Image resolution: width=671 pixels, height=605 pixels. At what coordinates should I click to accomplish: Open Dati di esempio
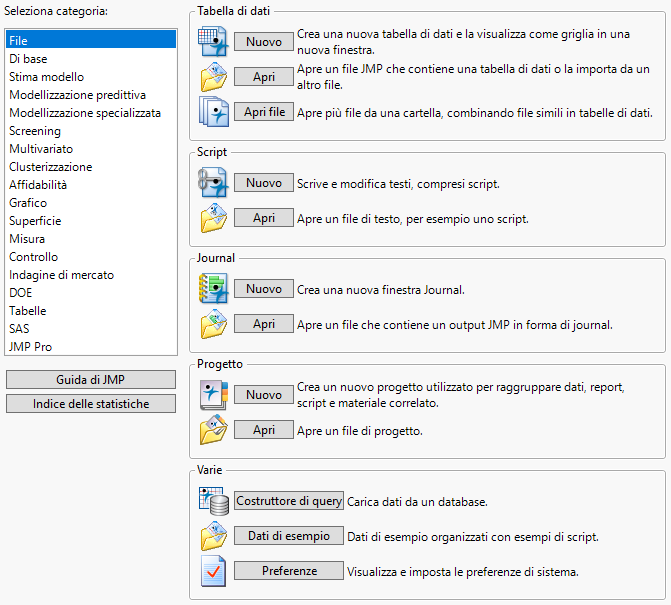289,536
